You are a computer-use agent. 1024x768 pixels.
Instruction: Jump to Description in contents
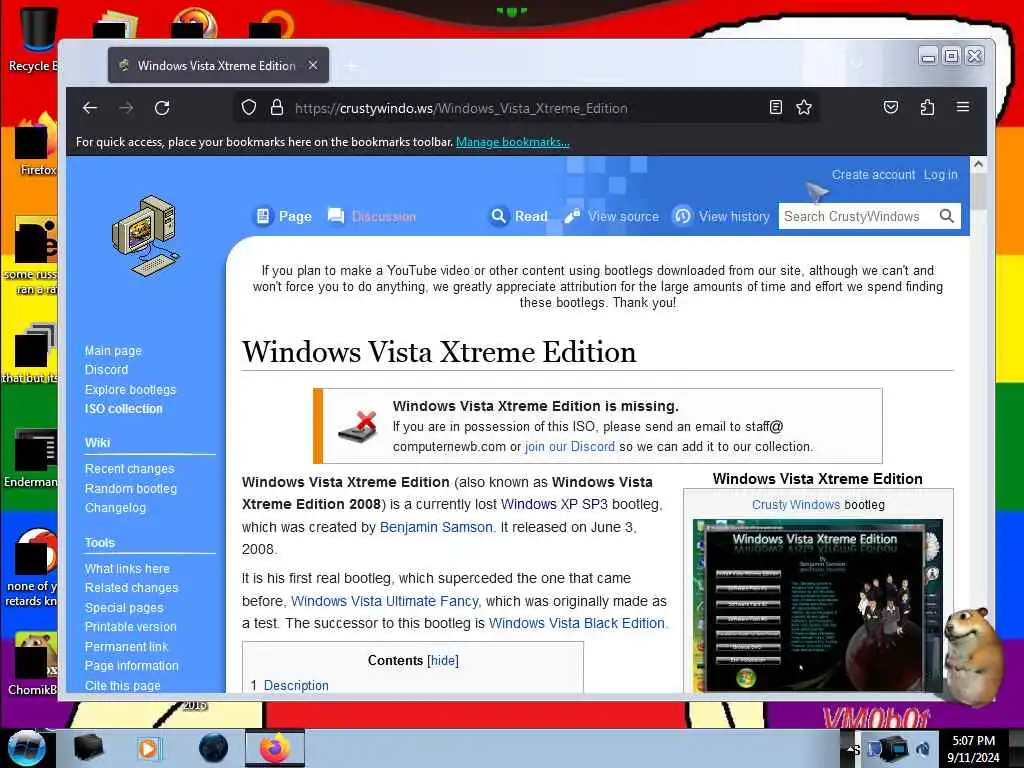pyautogui.click(x=296, y=685)
